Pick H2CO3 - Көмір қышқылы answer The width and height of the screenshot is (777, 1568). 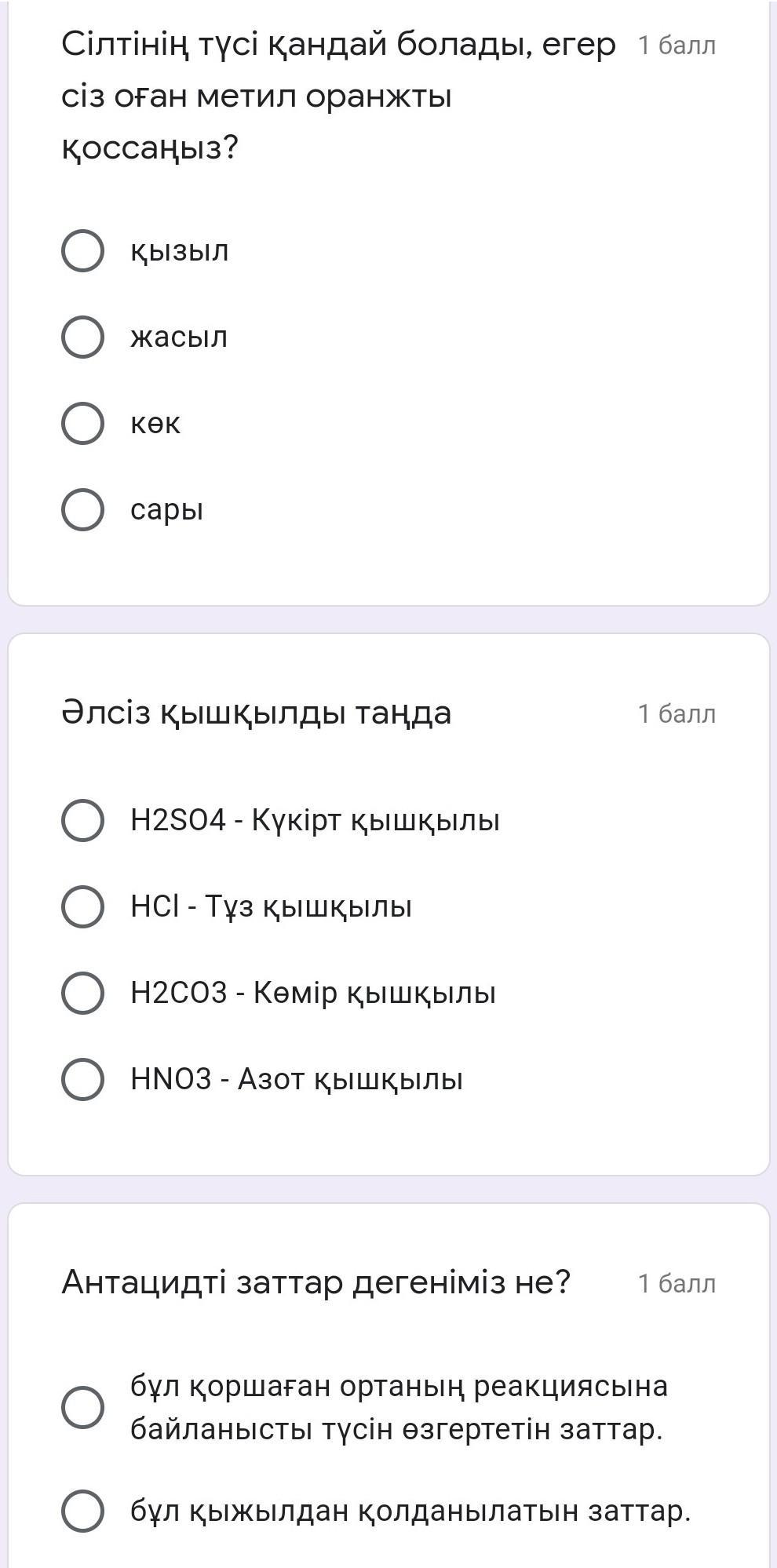(x=82, y=994)
